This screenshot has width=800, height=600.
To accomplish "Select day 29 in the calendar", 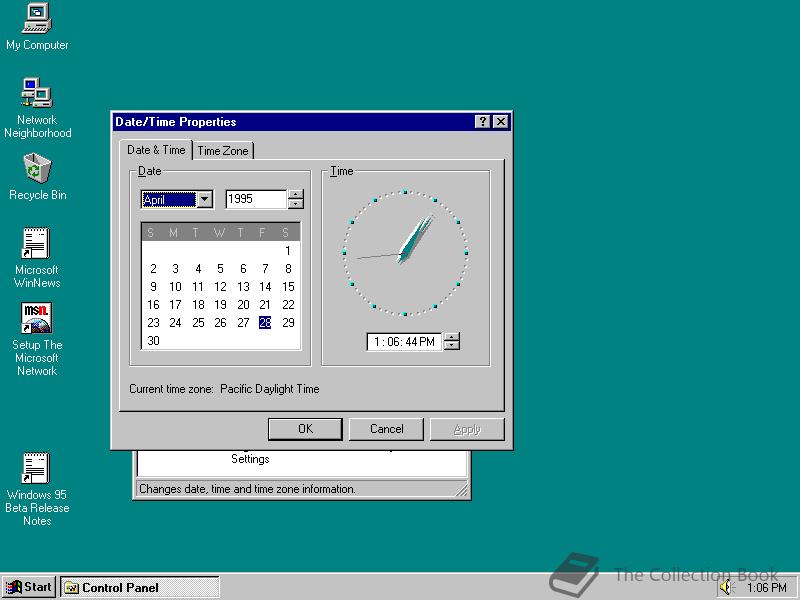I will pos(288,322).
